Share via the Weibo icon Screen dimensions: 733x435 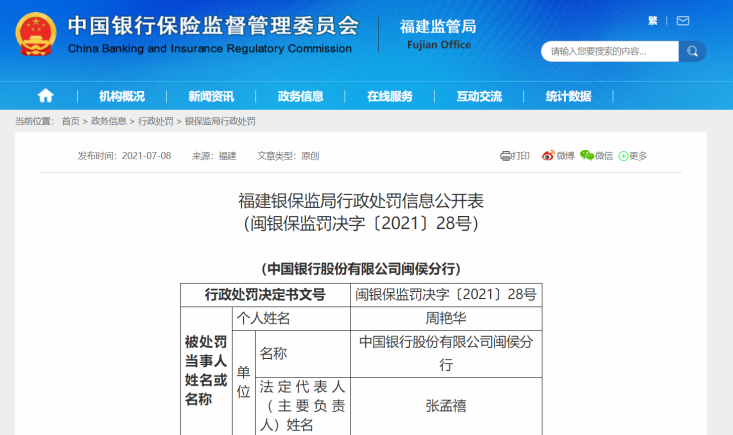click(x=548, y=155)
